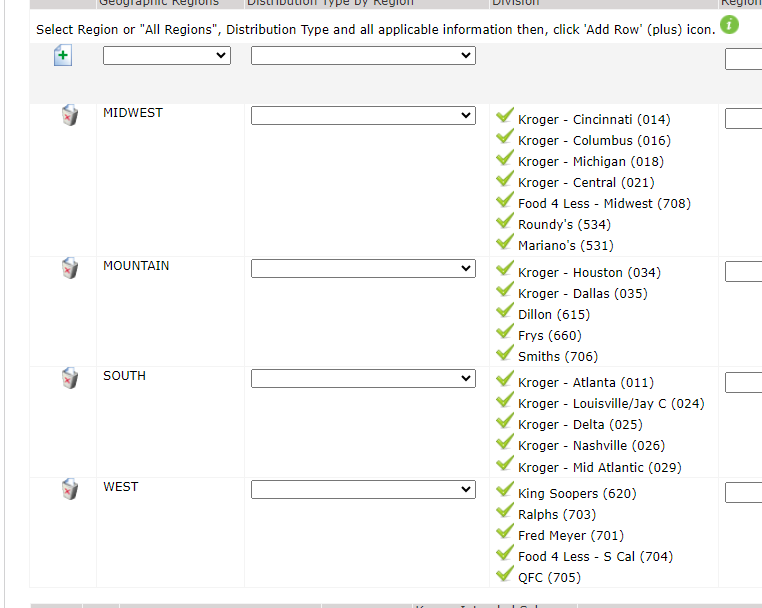Delete the MIDWEST region row
This screenshot has height=608, width=762.
pyautogui.click(x=69, y=116)
